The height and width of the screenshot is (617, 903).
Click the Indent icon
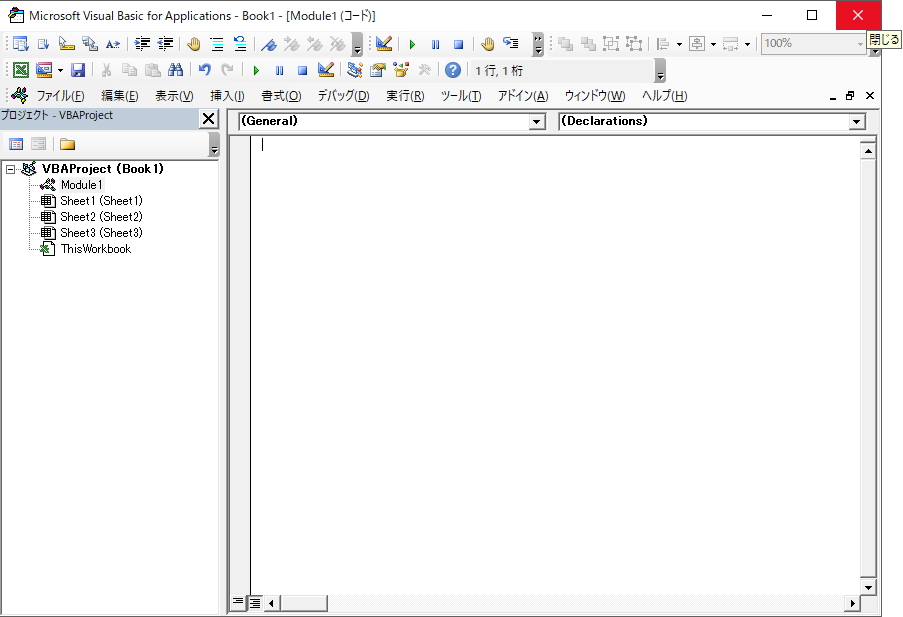point(142,44)
